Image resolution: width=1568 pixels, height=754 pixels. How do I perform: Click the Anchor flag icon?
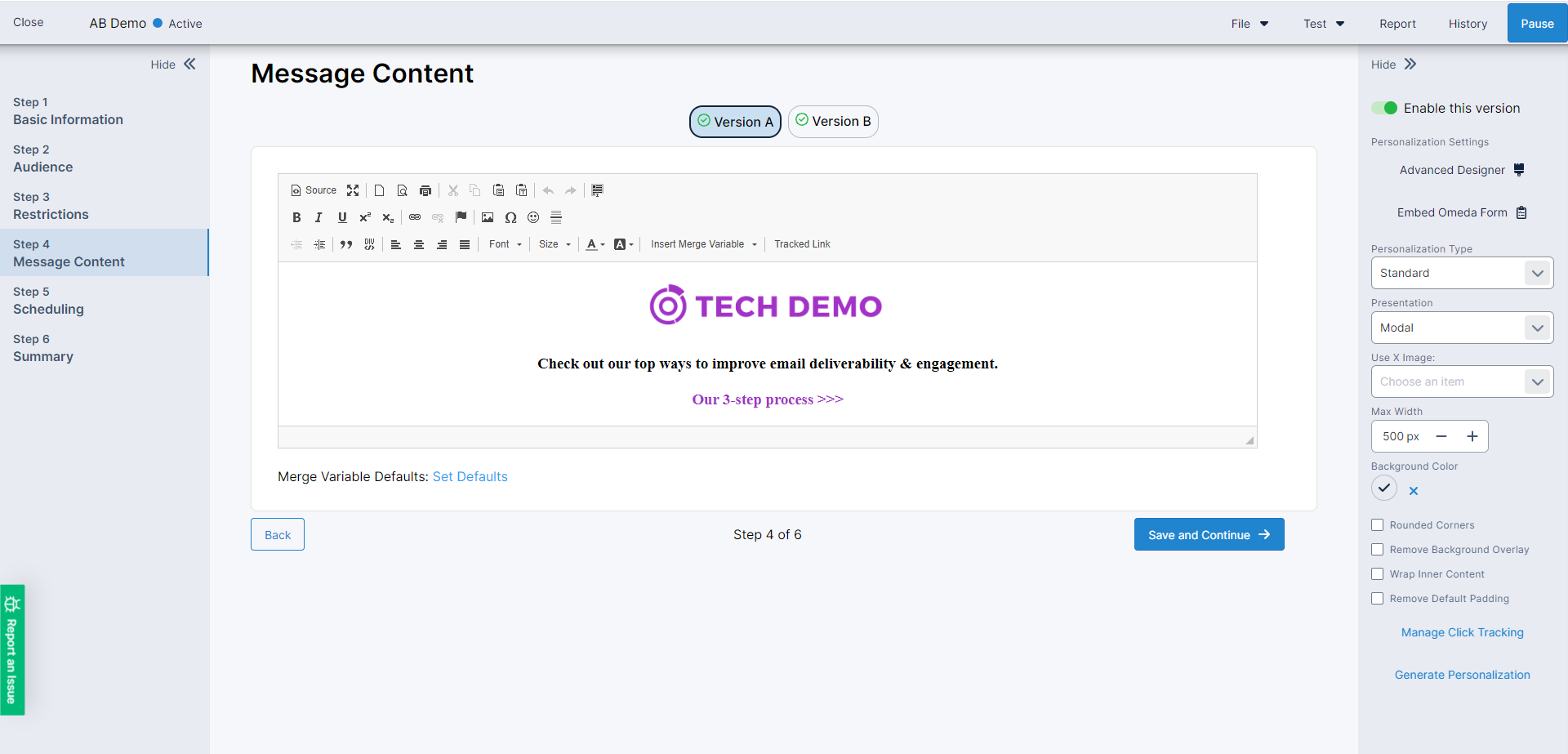[461, 217]
